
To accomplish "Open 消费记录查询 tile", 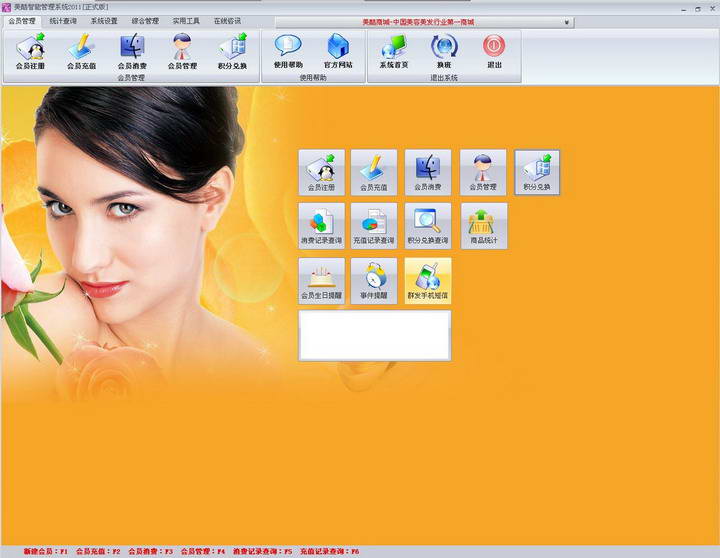I will coord(321,226).
